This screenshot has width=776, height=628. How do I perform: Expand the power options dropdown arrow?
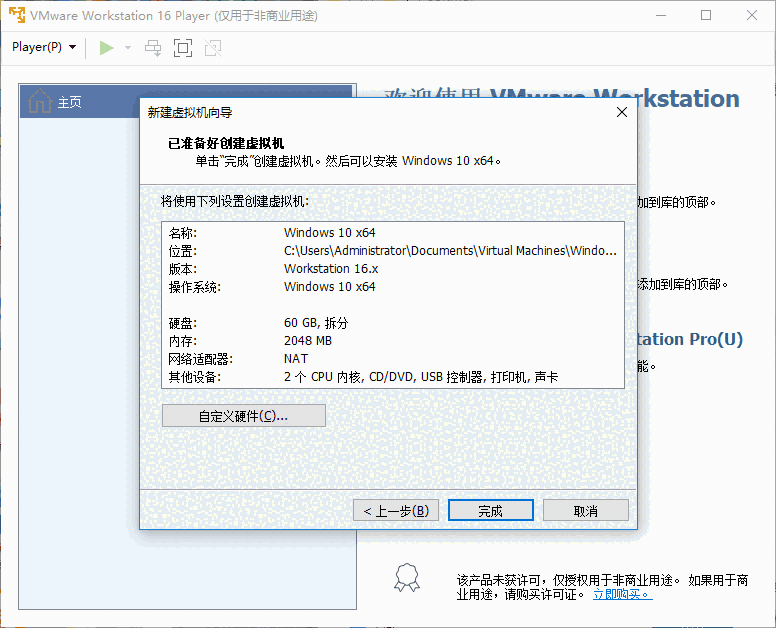[x=128, y=48]
